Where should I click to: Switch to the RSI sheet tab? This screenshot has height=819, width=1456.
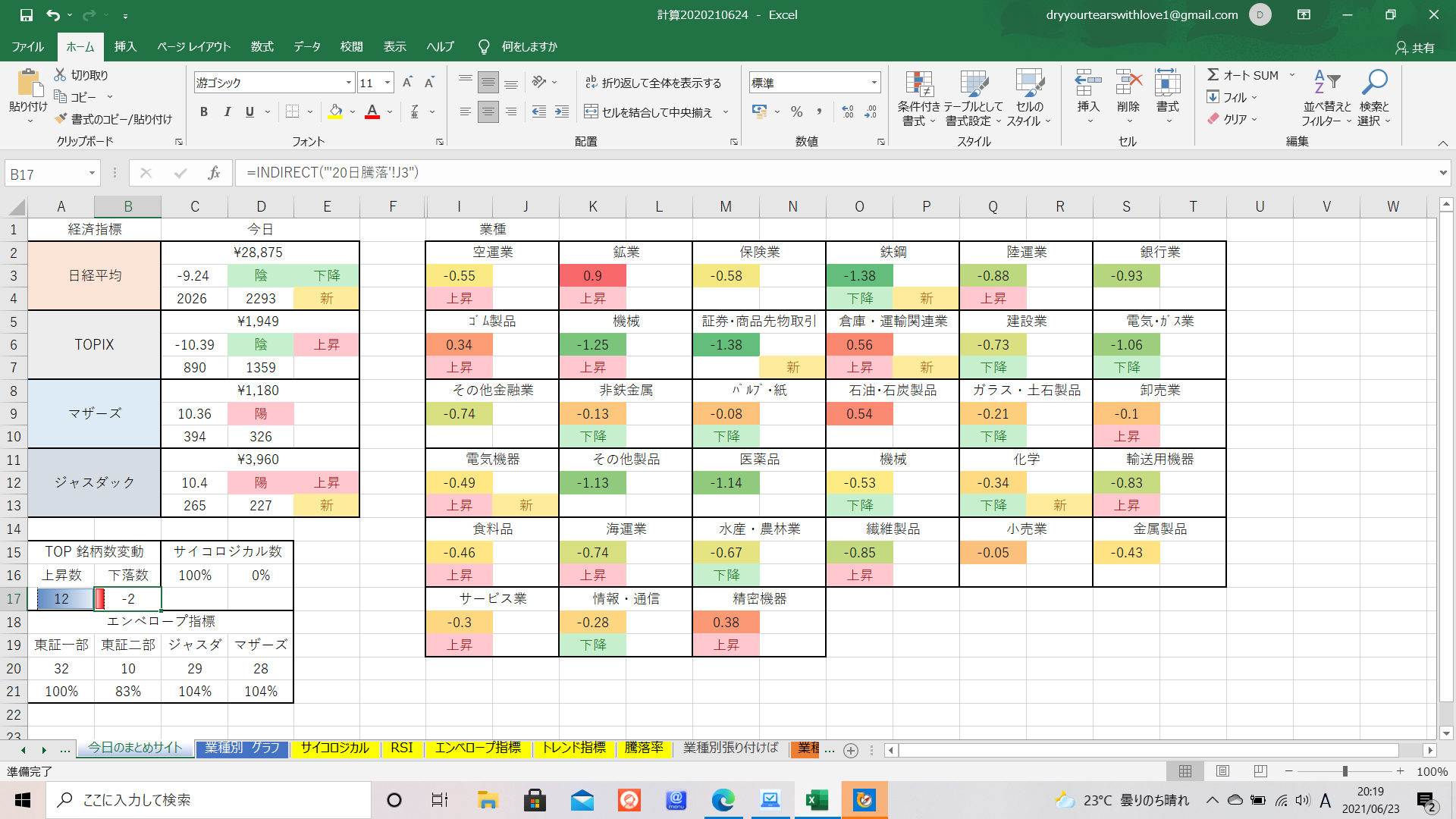coord(401,748)
